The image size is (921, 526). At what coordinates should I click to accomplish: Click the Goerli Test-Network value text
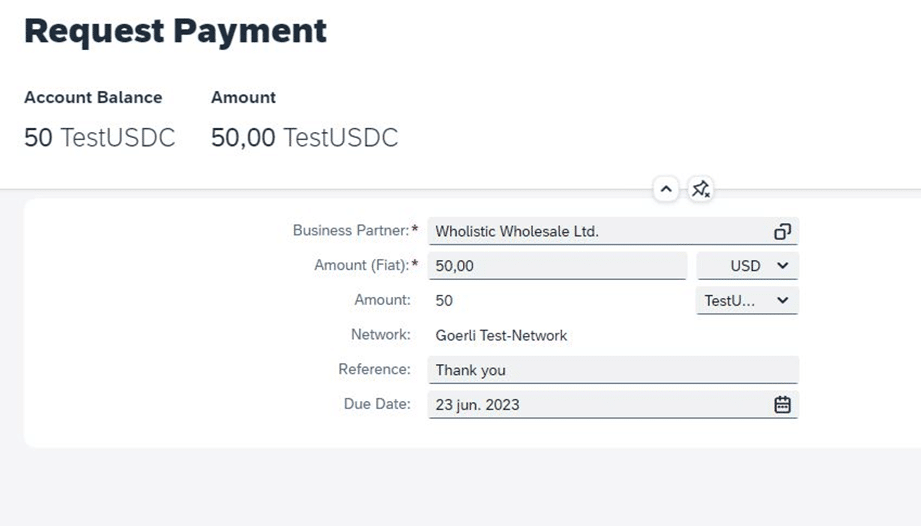coord(501,336)
